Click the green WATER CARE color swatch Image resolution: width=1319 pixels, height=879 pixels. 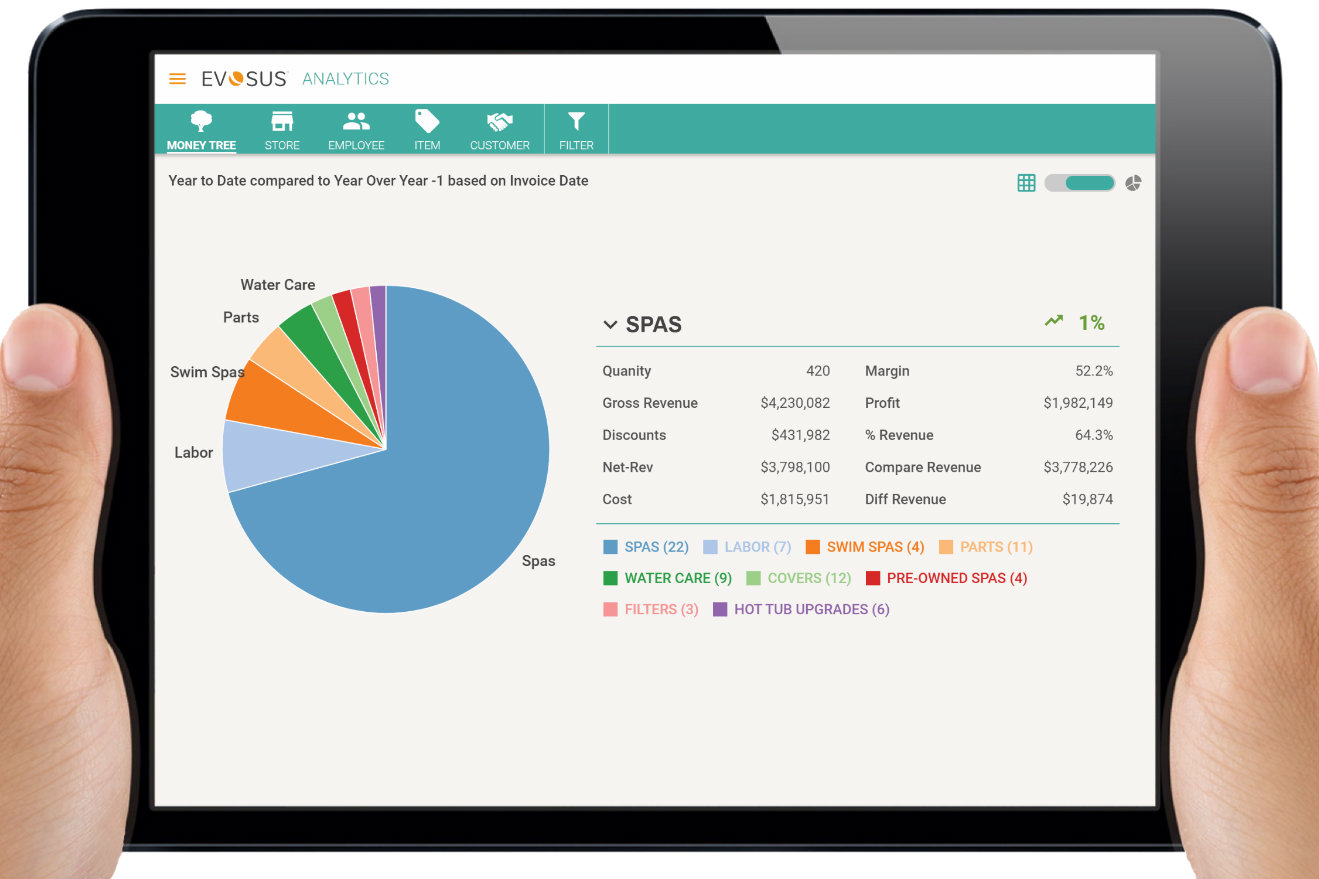[610, 578]
